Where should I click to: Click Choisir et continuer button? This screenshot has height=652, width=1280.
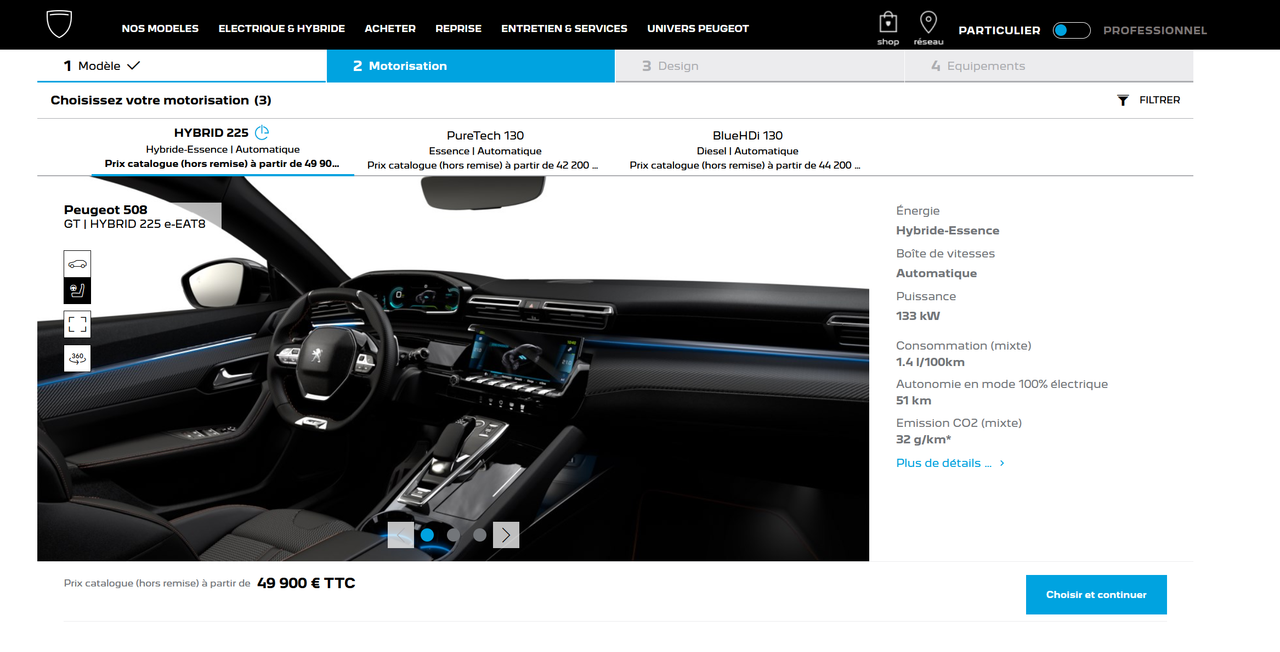coord(1096,595)
